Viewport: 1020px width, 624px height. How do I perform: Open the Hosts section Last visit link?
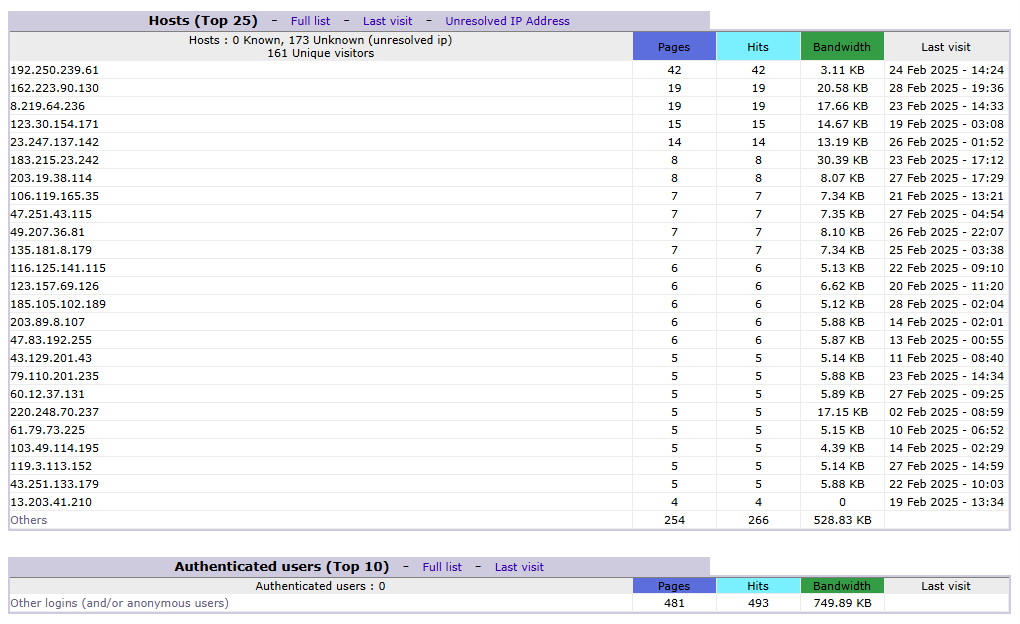388,21
